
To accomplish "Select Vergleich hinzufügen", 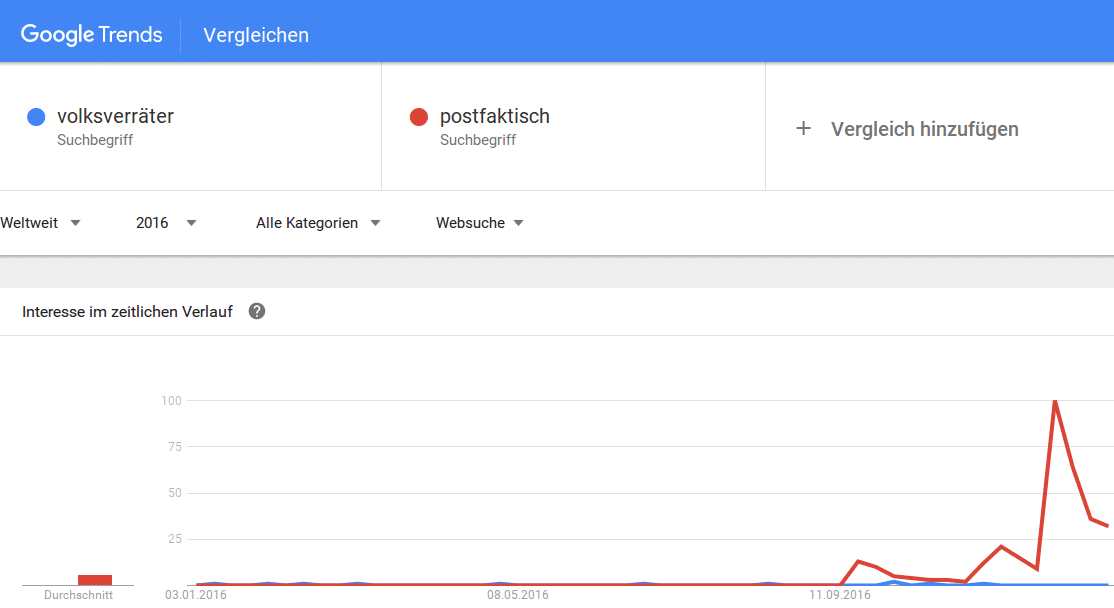I will pyautogui.click(x=924, y=129).
